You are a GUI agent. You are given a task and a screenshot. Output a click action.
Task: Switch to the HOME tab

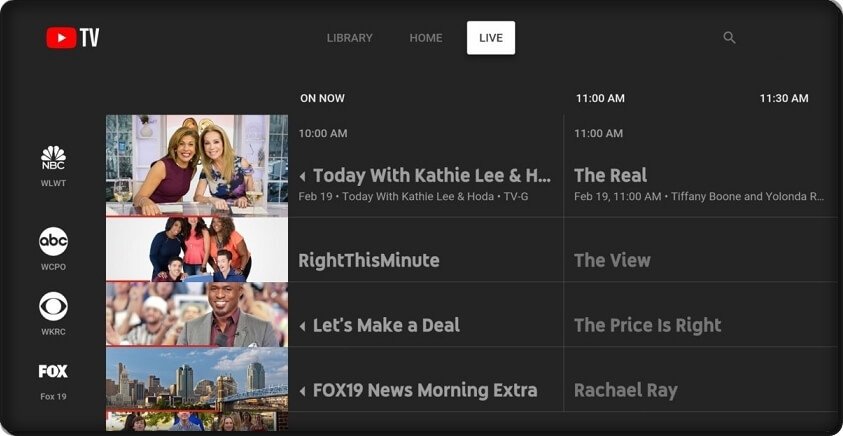tap(426, 38)
